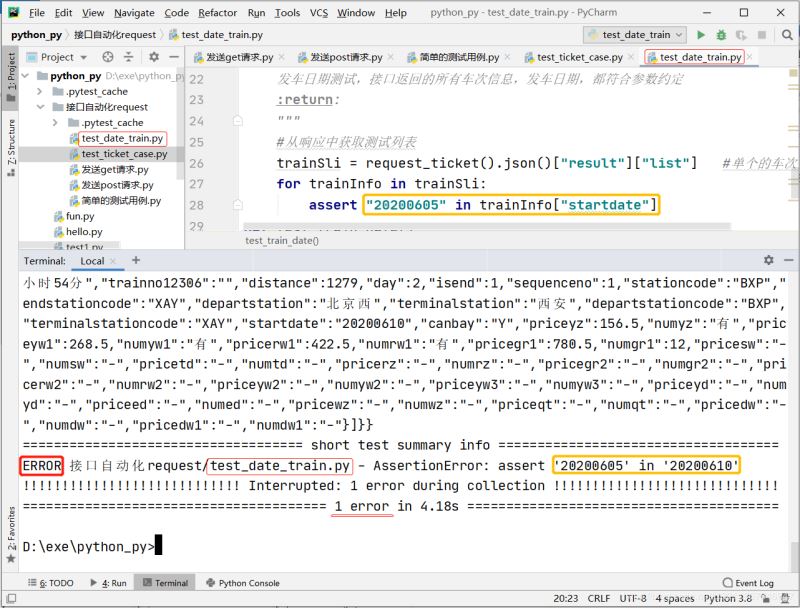This screenshot has height=608, width=800.
Task: Open Search Everywhere with magnifier icon
Action: (786, 34)
